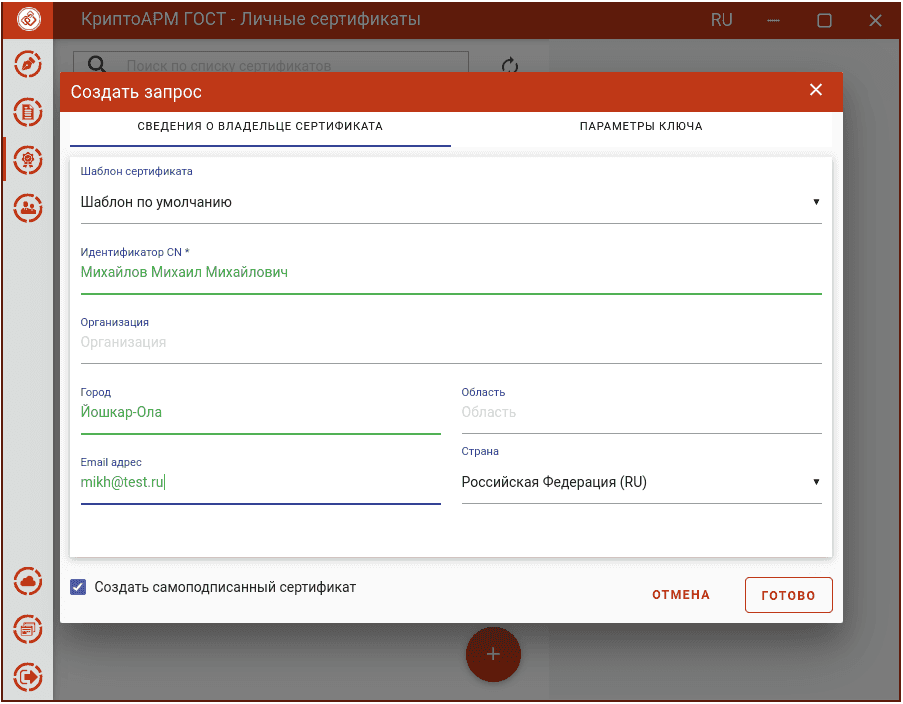903x704 pixels.
Task: Maximize the КриптоАРМ window
Action: [824, 21]
